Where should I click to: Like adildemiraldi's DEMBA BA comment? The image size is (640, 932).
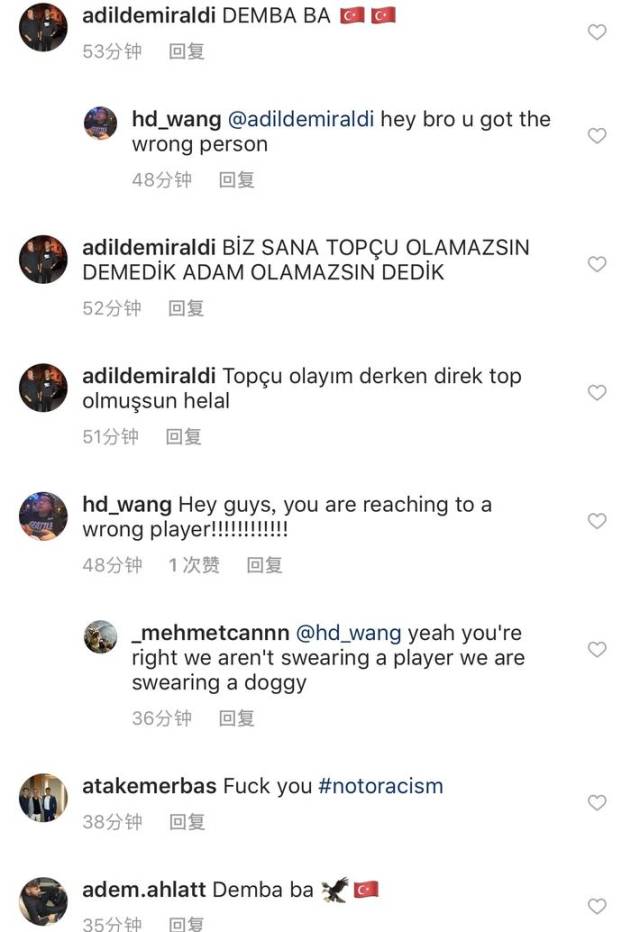[x=597, y=32]
